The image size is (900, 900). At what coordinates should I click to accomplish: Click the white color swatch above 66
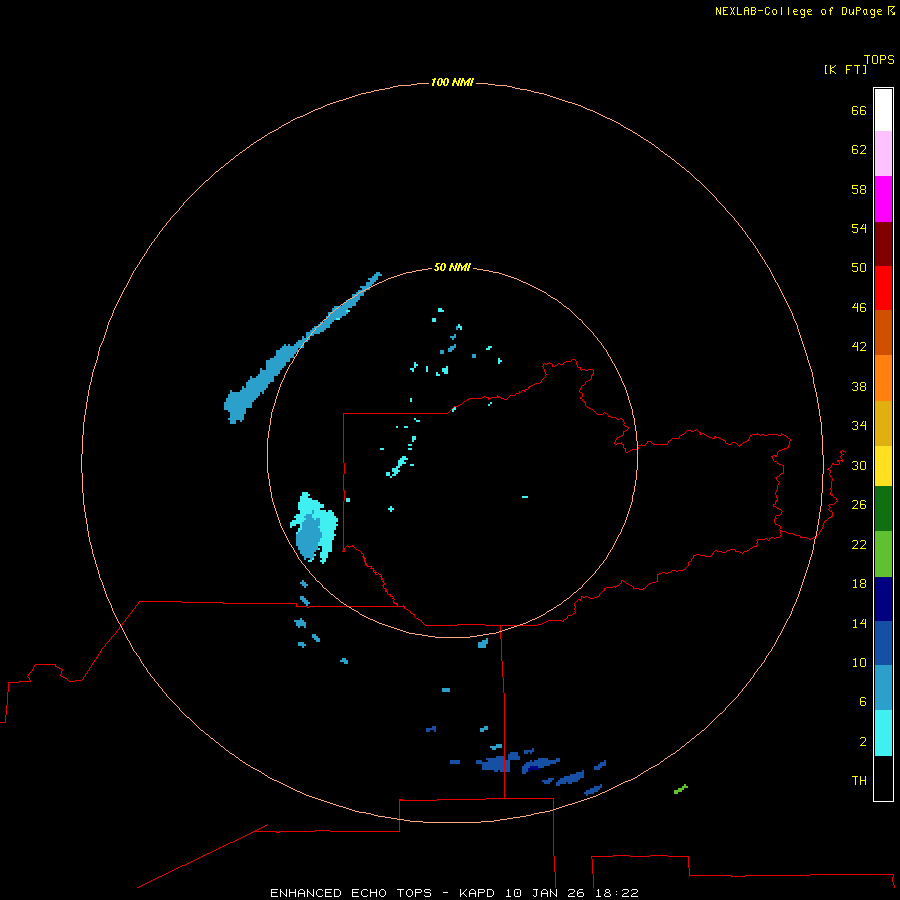[883, 110]
